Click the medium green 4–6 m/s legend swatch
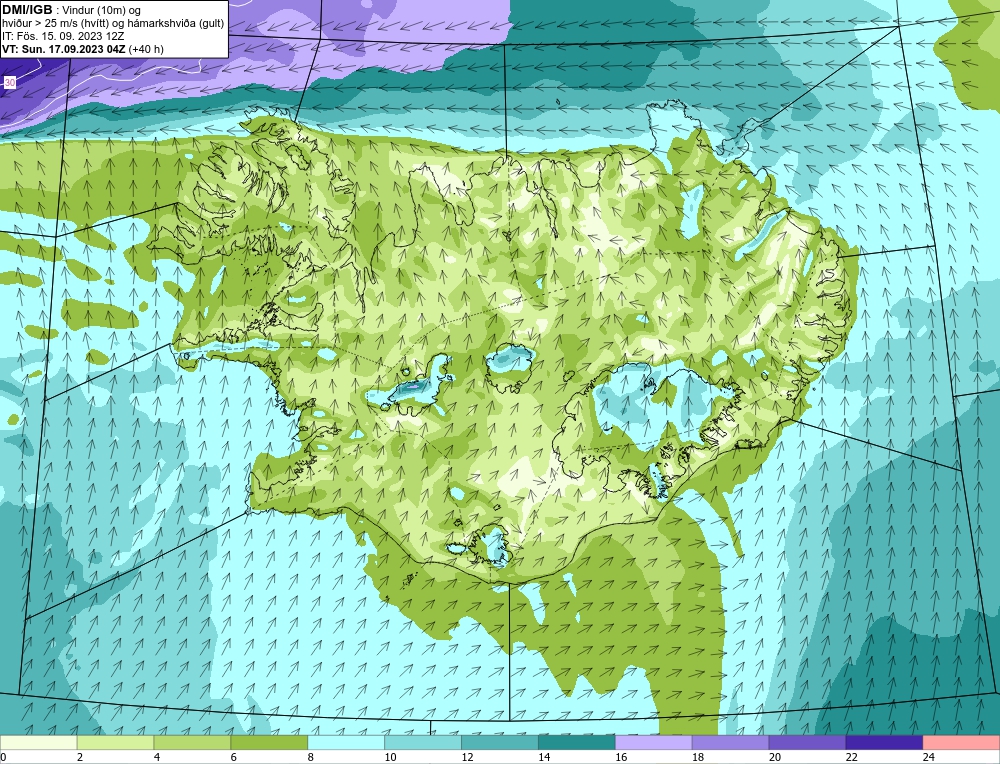The image size is (1000, 764). [x=192, y=743]
